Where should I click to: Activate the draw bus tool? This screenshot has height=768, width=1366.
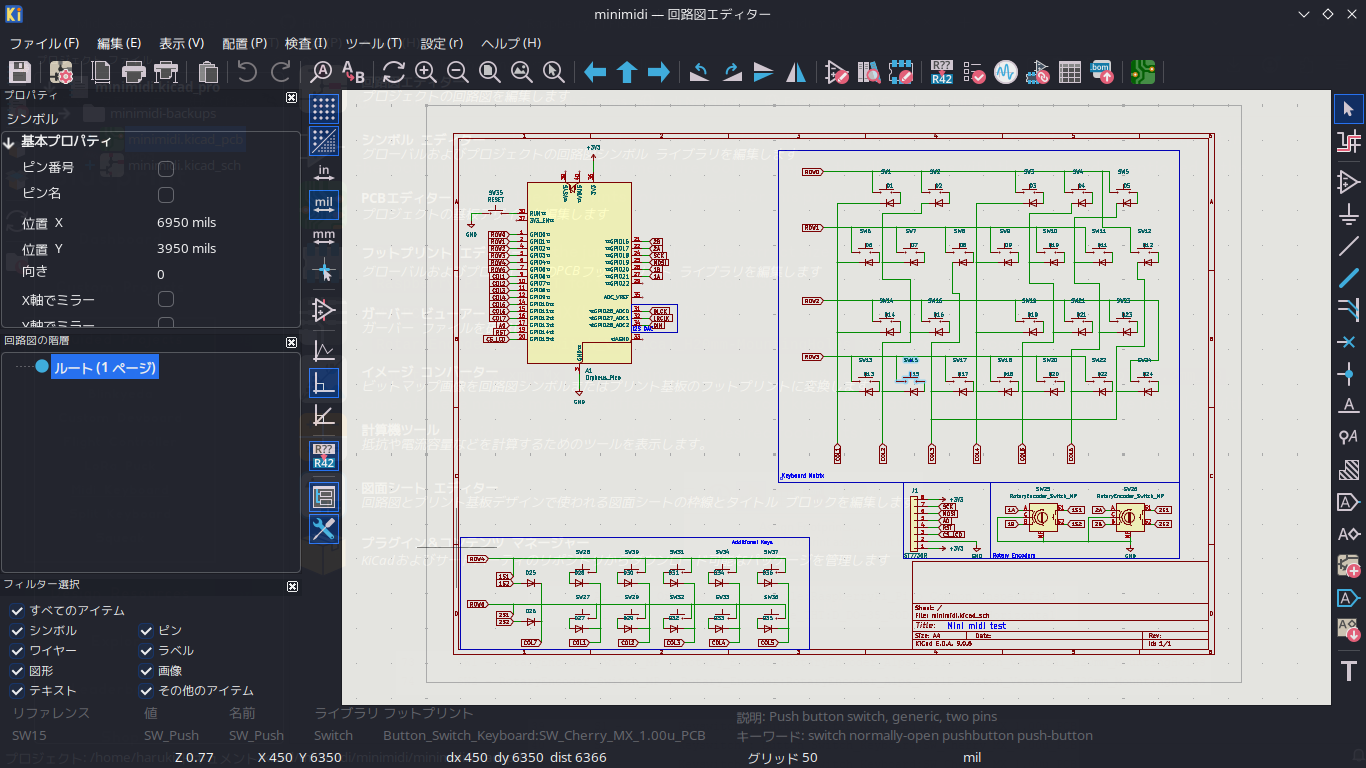tap(1349, 278)
